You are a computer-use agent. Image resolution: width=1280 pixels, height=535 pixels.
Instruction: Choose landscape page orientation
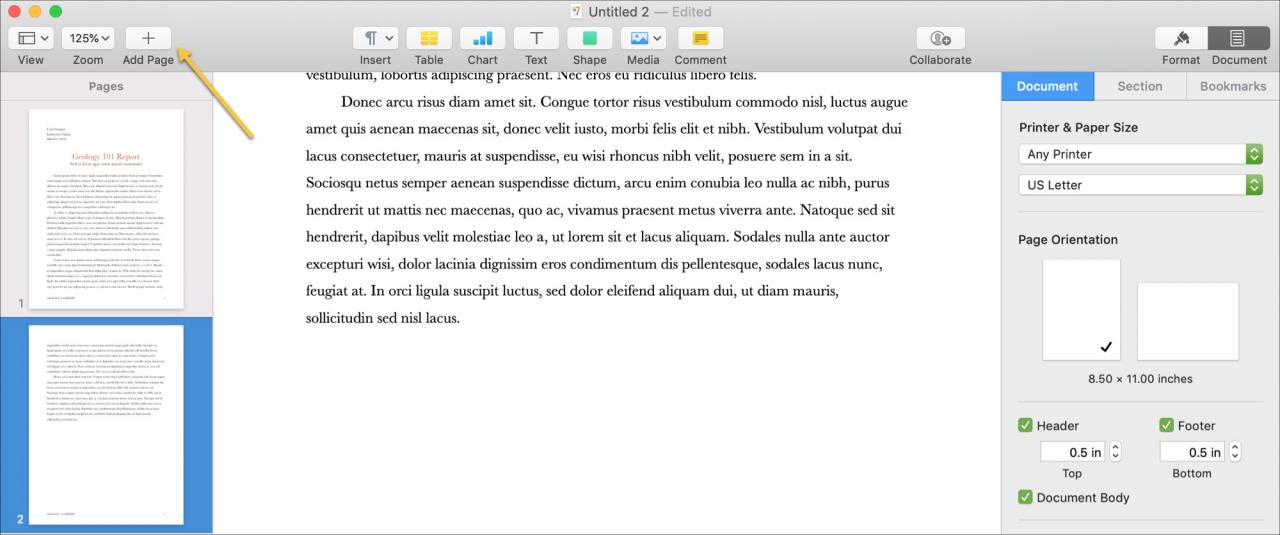tap(1188, 321)
